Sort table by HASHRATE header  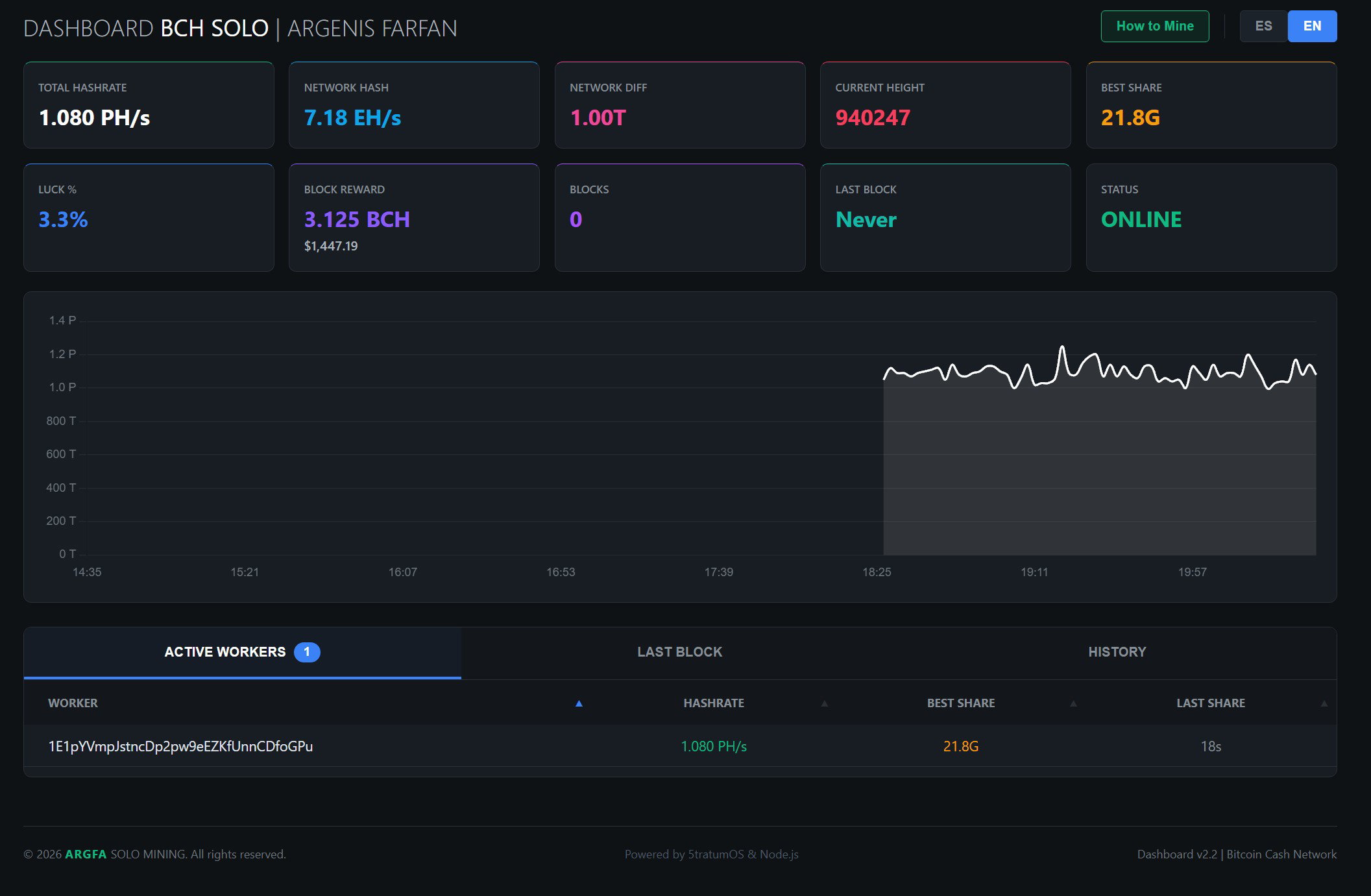click(x=714, y=703)
